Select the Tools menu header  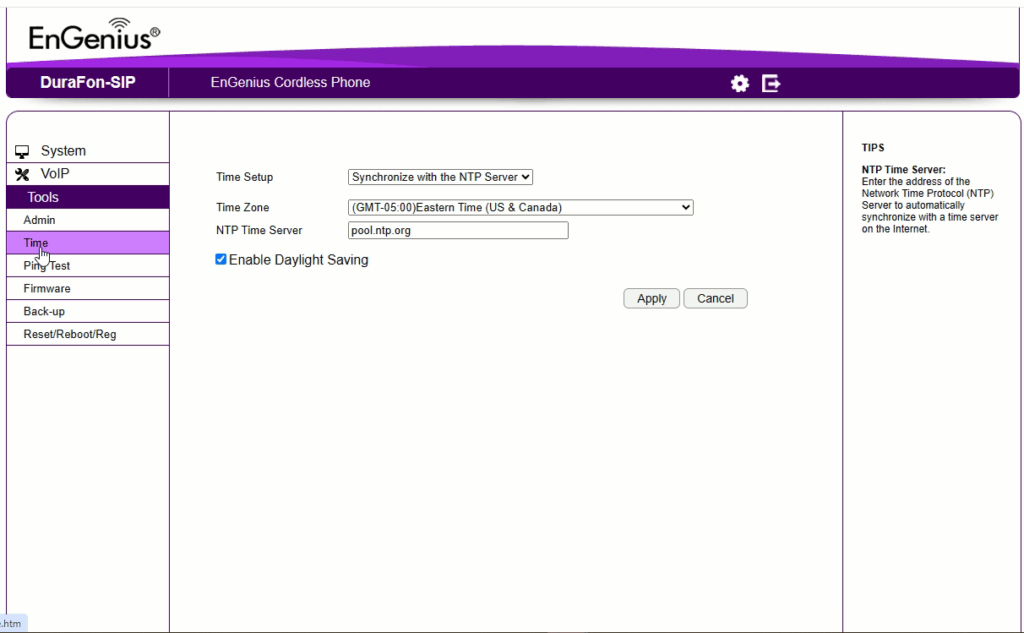[88, 197]
